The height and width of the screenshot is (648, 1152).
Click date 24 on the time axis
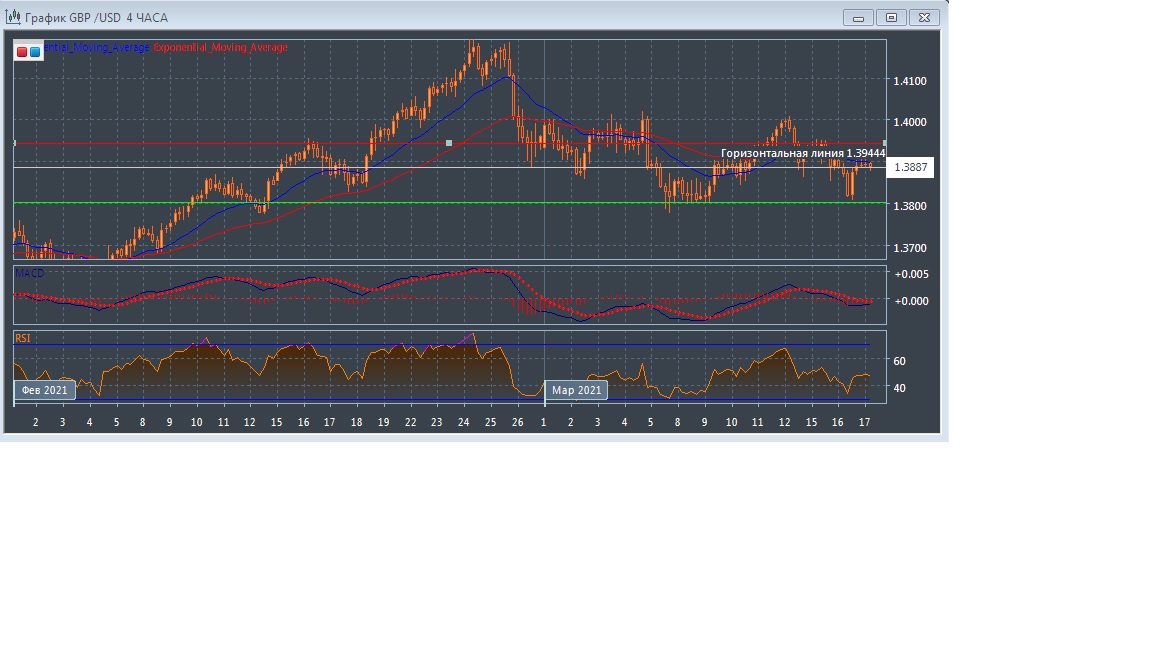point(464,423)
